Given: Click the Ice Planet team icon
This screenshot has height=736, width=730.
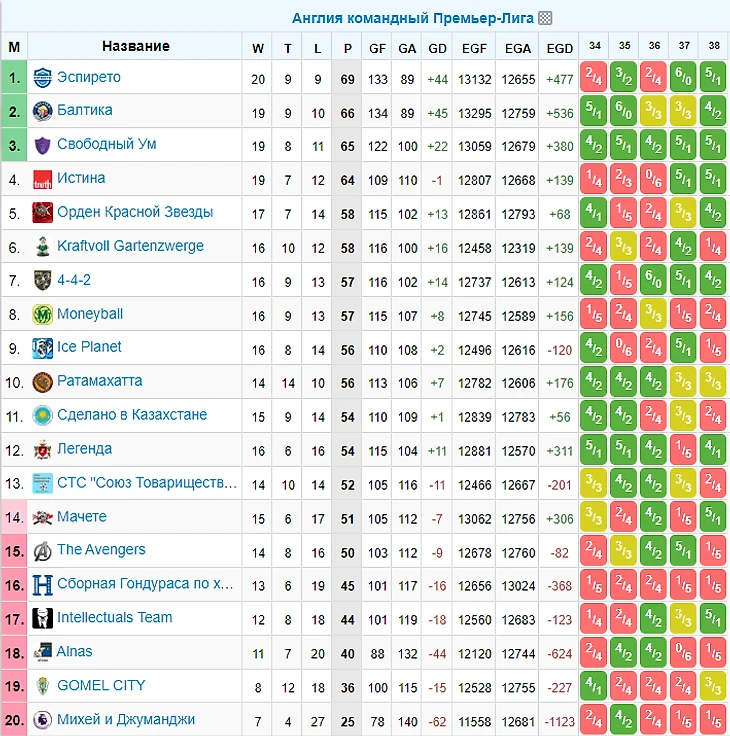Looking at the screenshot, I should [42, 348].
